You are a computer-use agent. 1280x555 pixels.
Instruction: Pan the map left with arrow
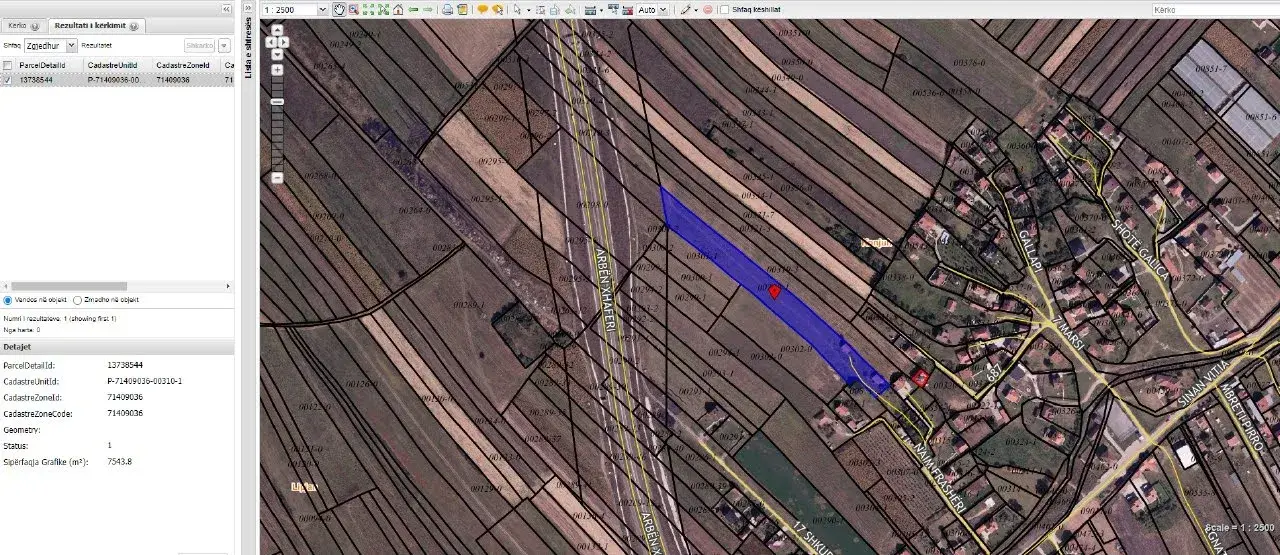[x=271, y=43]
